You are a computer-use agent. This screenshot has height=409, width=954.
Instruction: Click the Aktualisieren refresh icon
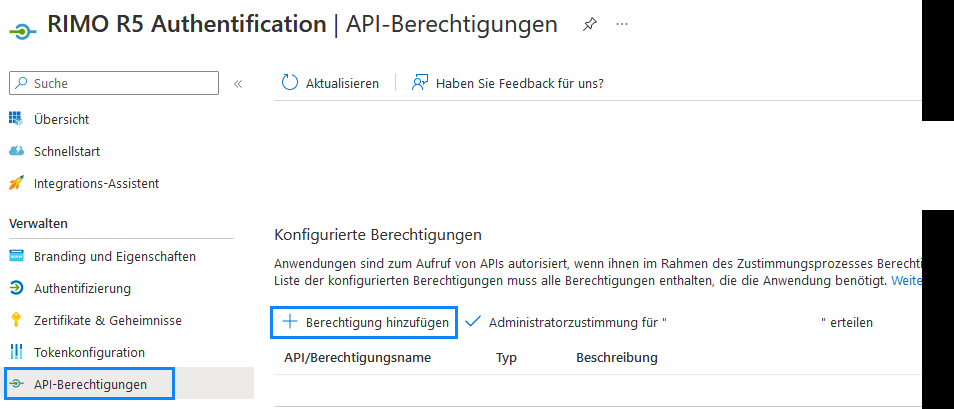290,83
